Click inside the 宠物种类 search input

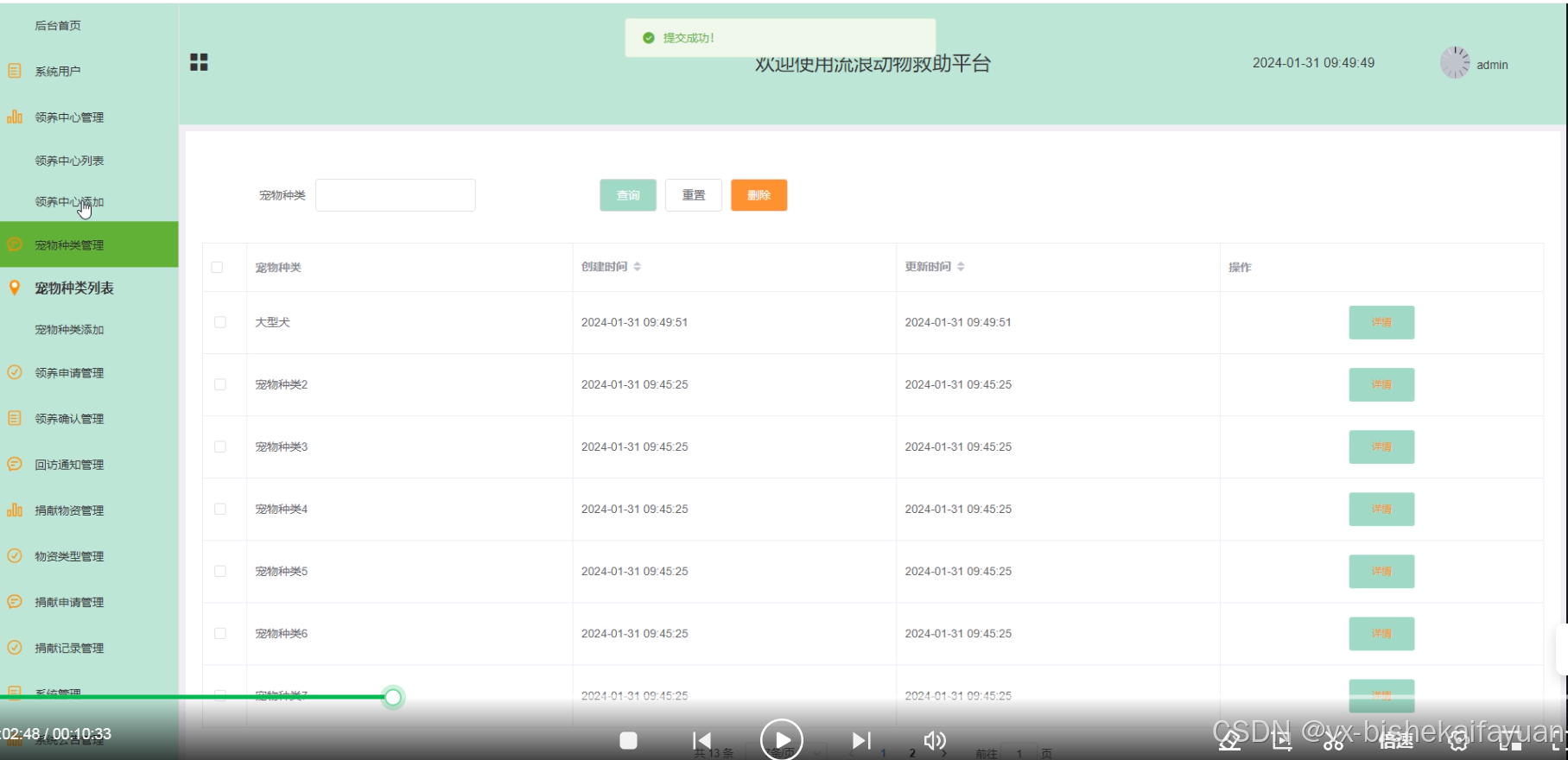tap(396, 195)
